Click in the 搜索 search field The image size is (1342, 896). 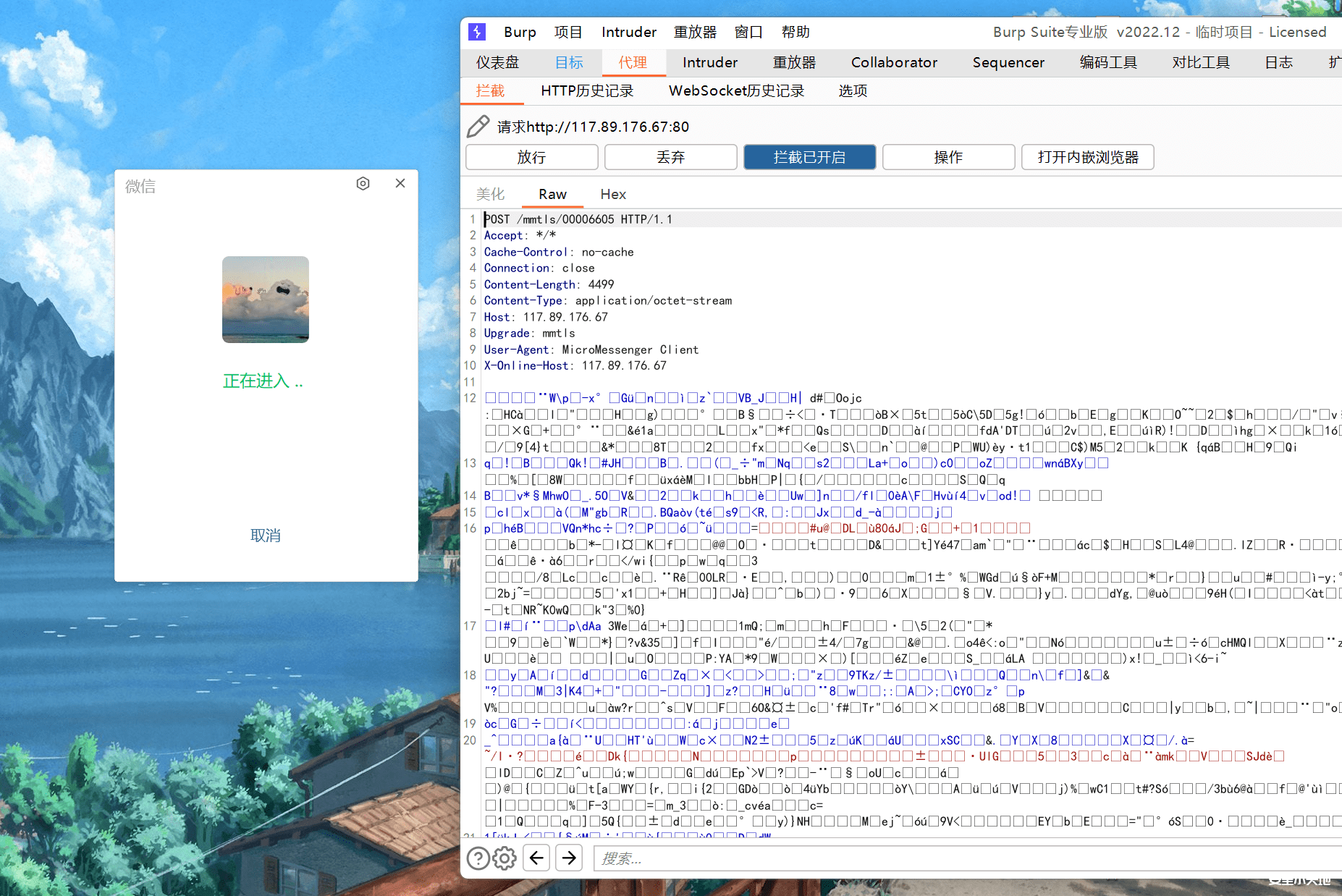click(968, 858)
